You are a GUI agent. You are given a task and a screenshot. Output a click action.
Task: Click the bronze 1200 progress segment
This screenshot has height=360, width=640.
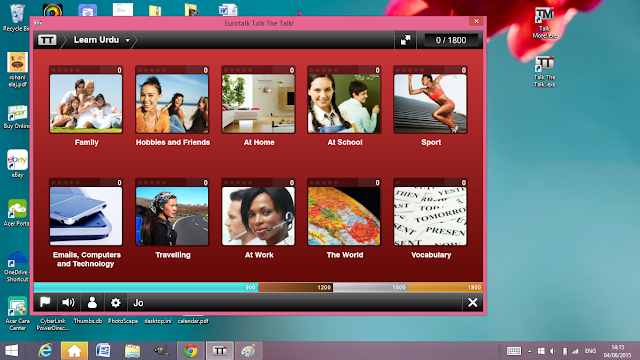tap(296, 287)
